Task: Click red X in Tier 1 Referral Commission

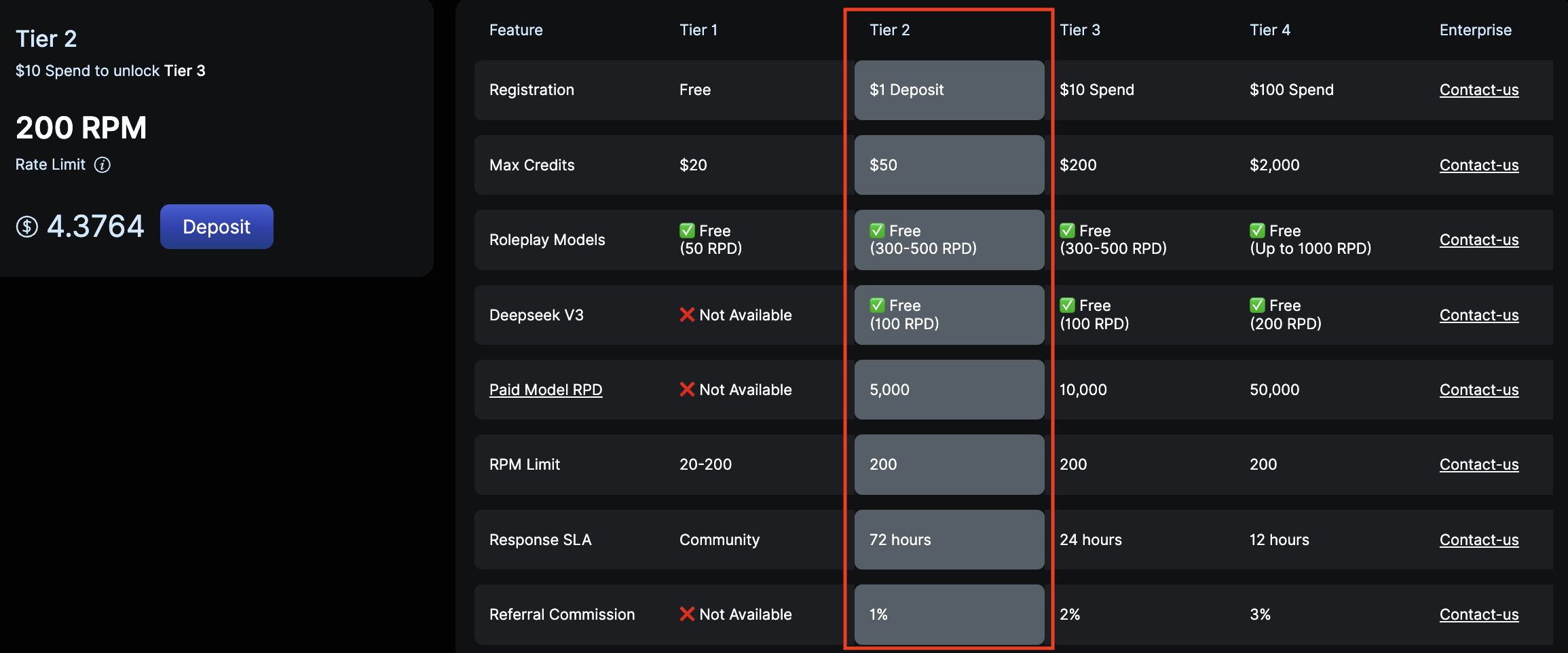Action: [x=687, y=614]
